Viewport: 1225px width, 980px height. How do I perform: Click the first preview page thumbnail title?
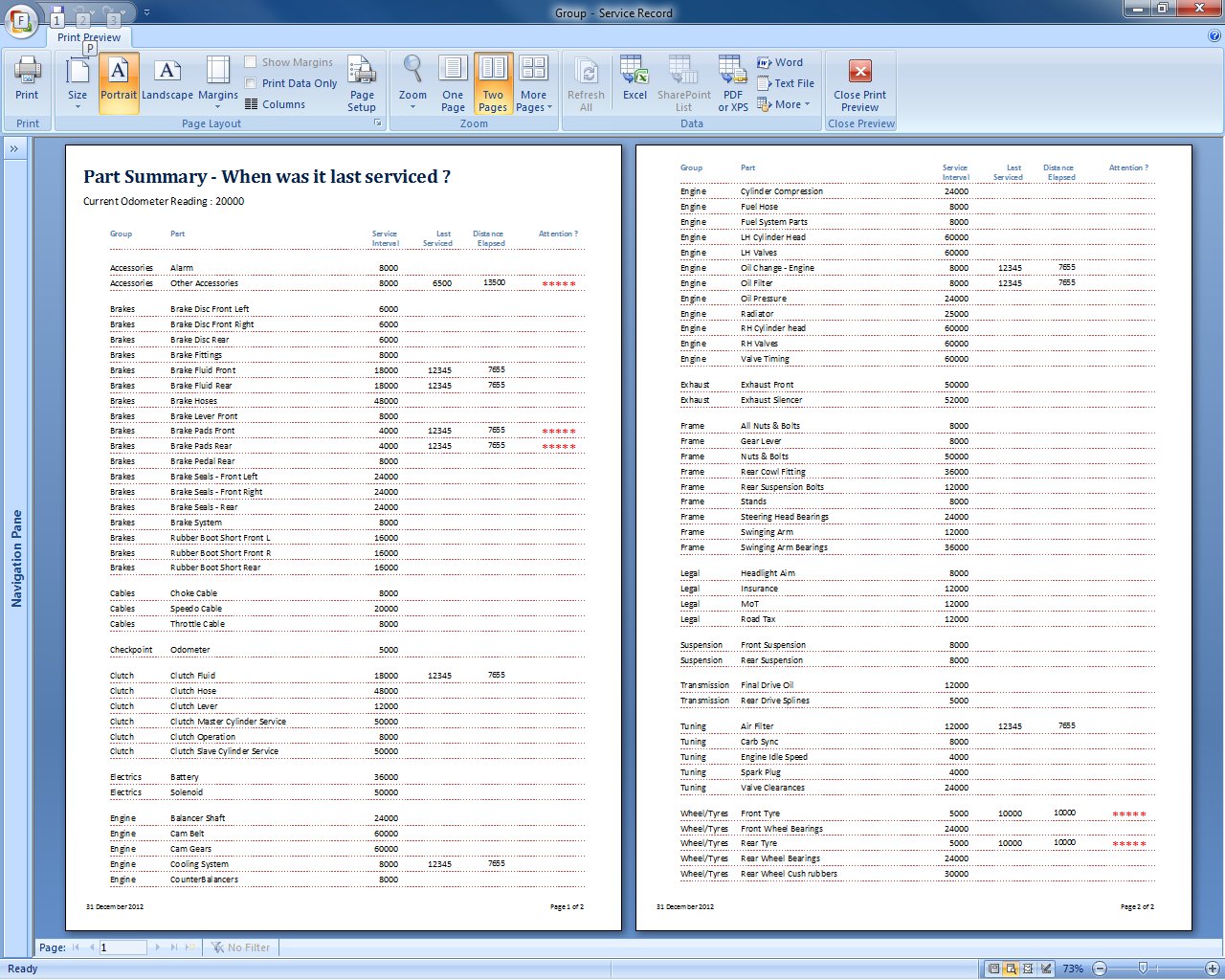pyautogui.click(x=267, y=177)
